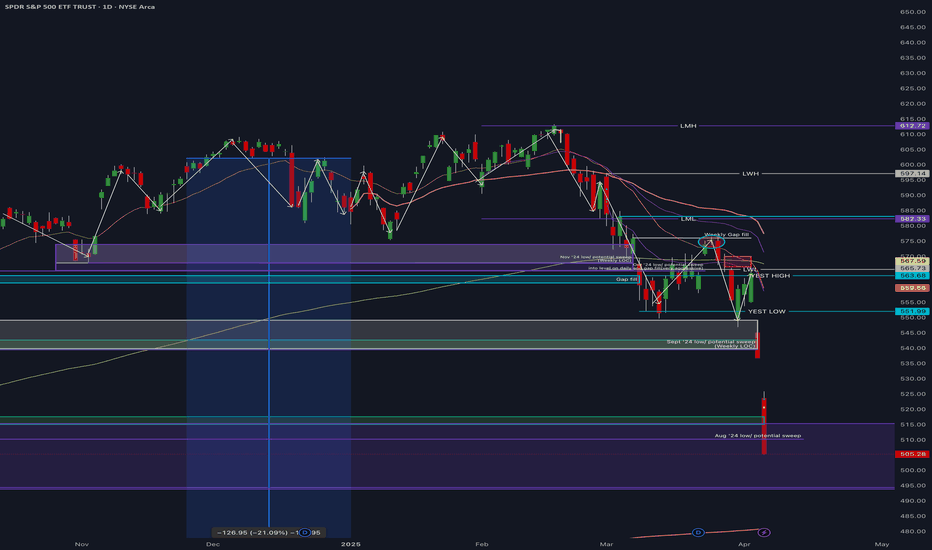Select the purple 582.33 price label

912,219
